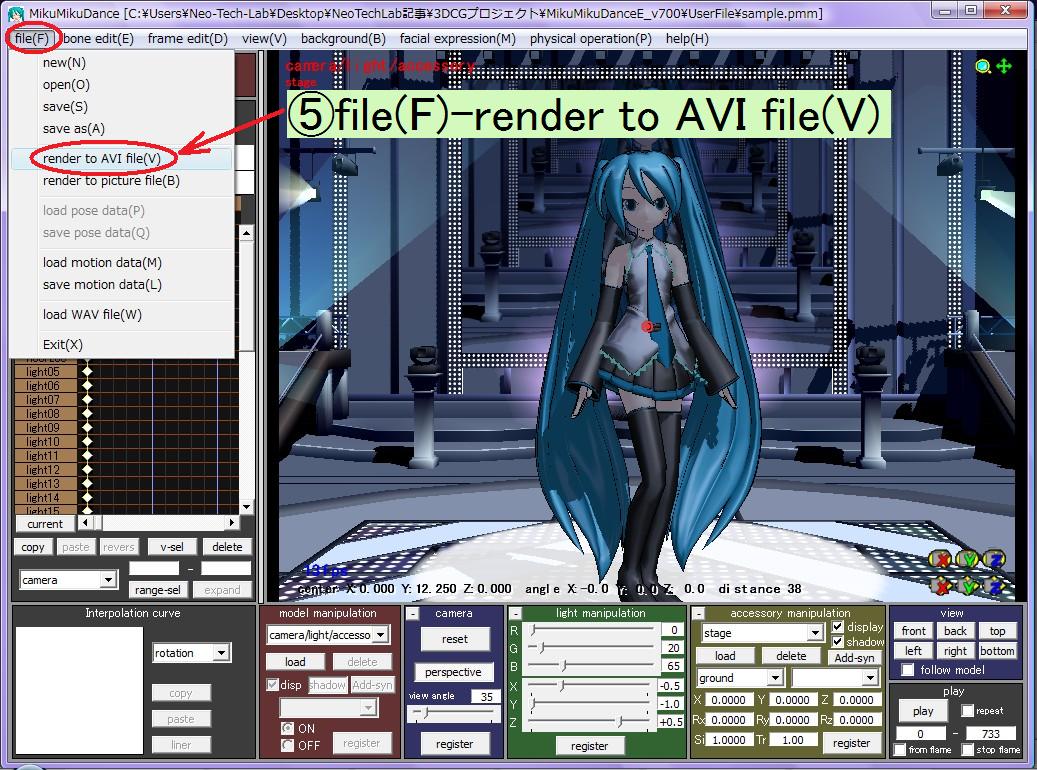Click the Z-axis move icon with arrows
The width and height of the screenshot is (1037, 770).
click(995, 585)
